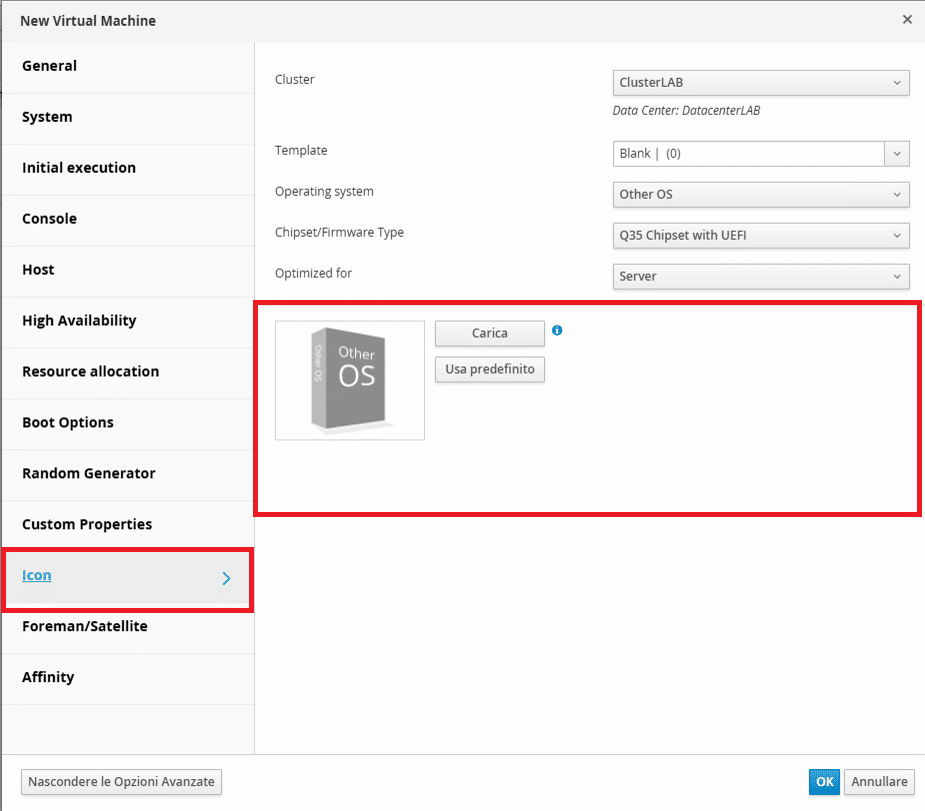Screen dimensions: 925x811
Task: Click the blue info icon beside Carica
Action: point(557,330)
